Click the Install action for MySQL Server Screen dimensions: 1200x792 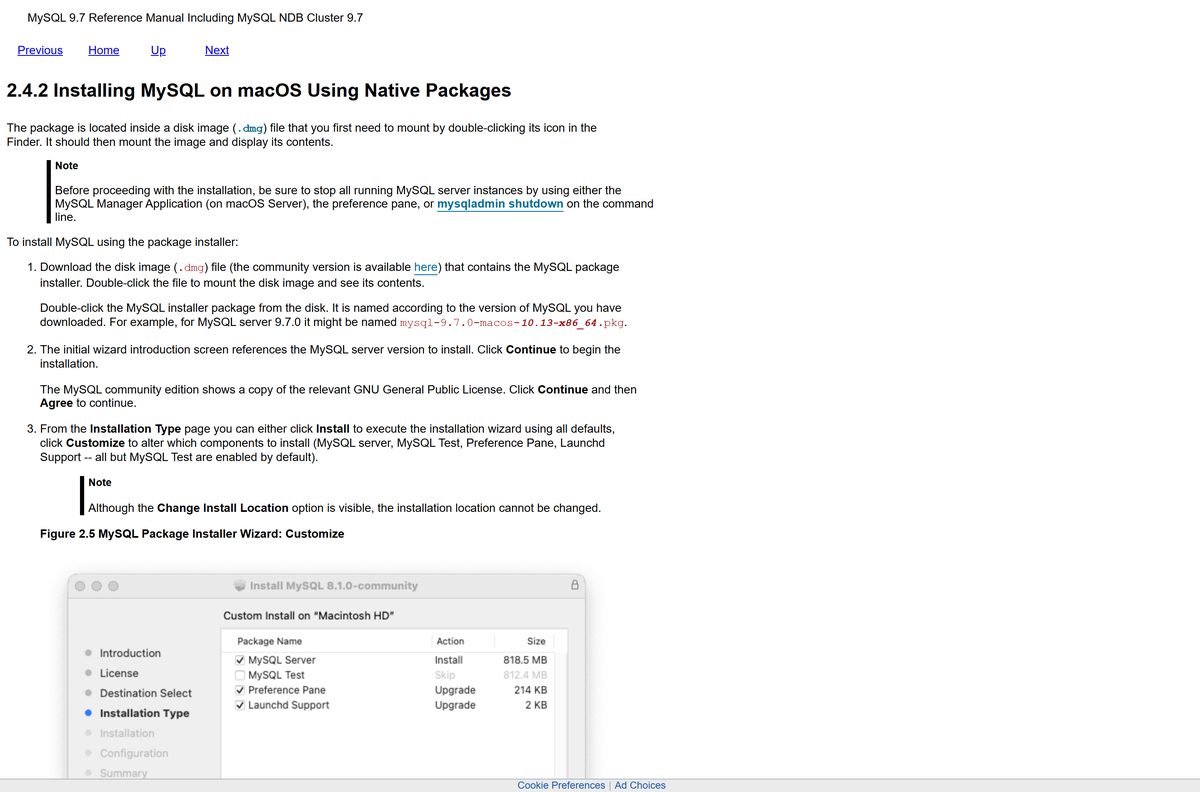449,660
